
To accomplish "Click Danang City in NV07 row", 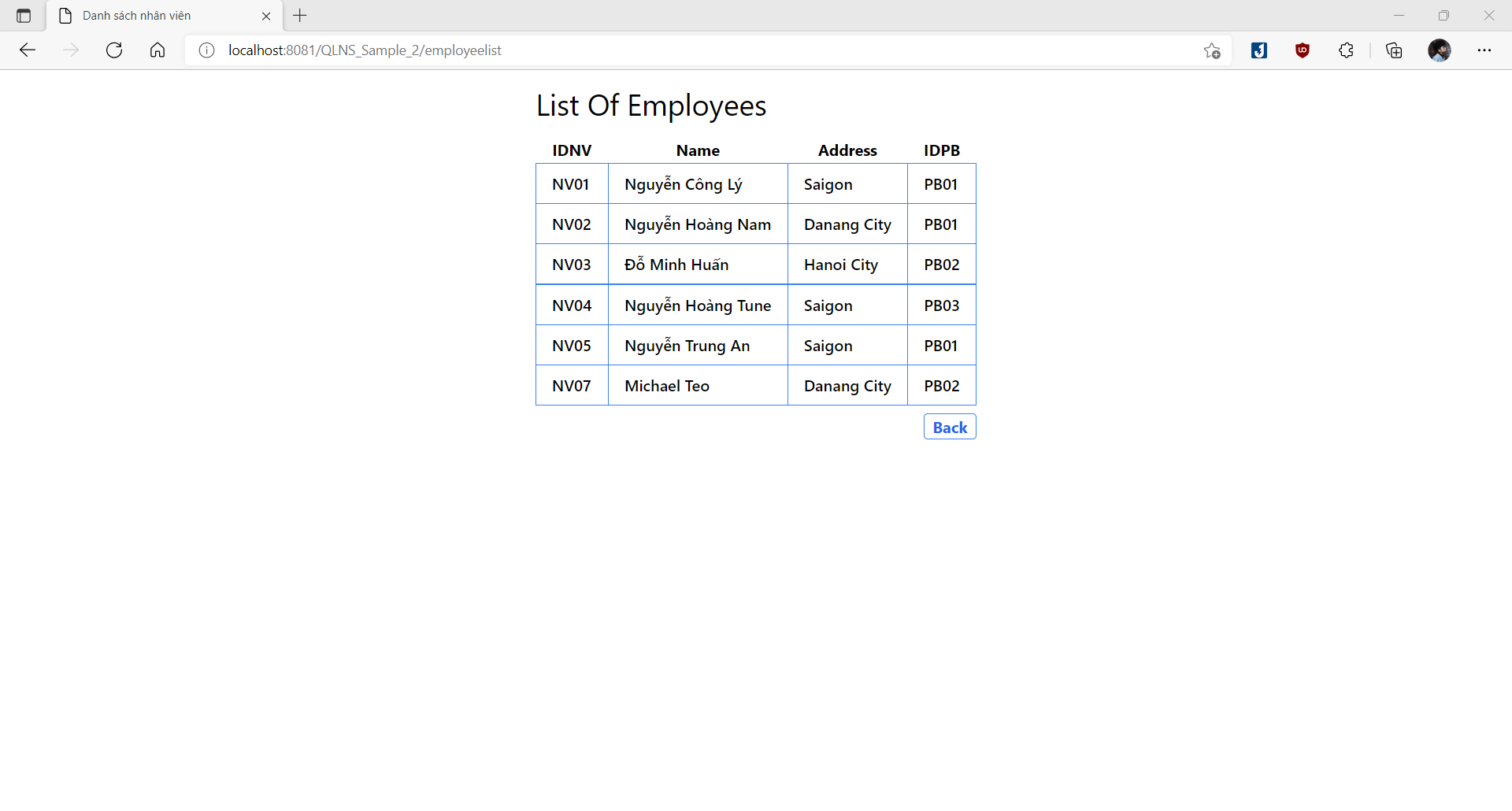I will point(847,386).
